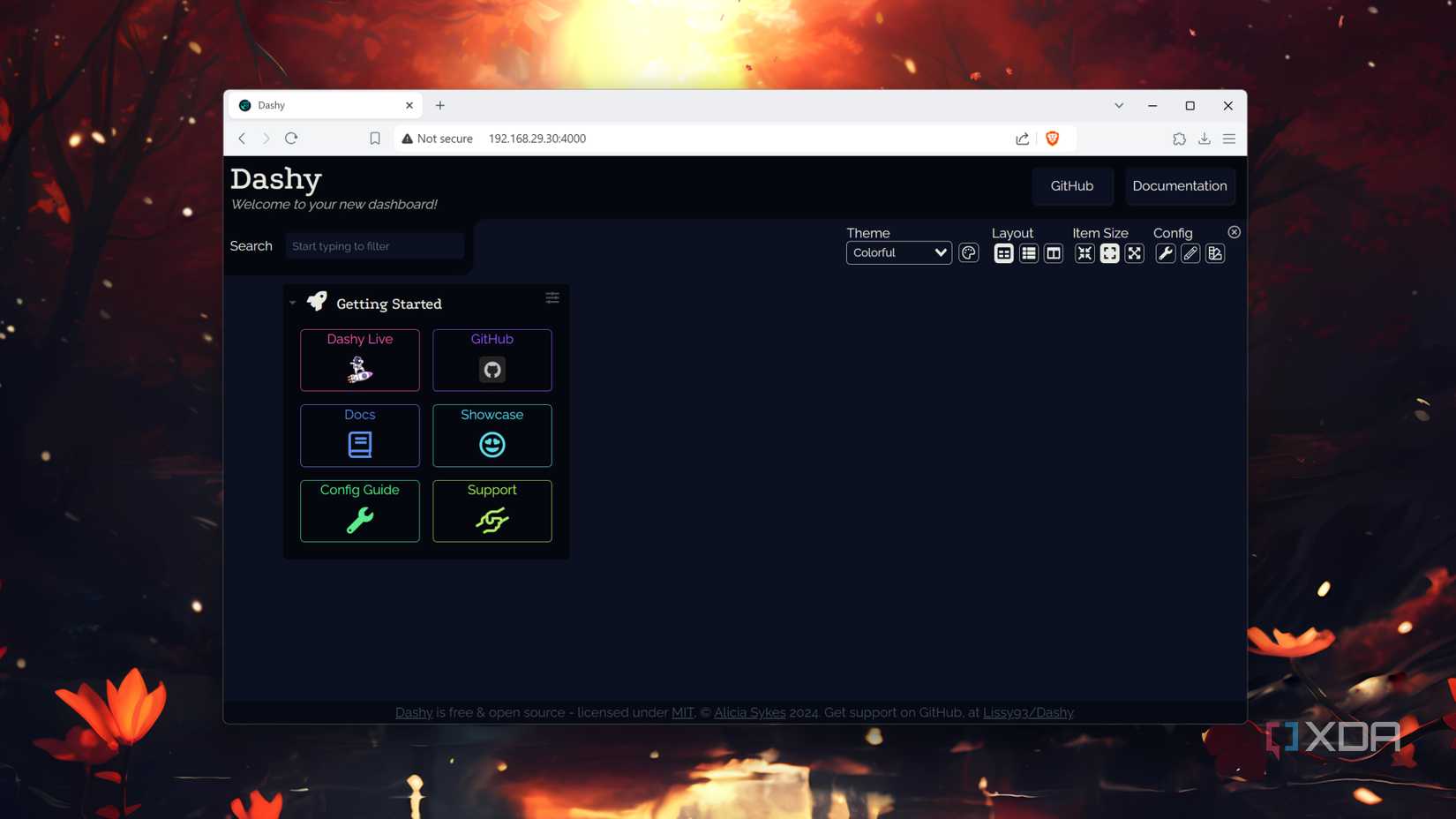Open Getting Started section options menu icon
The width and height of the screenshot is (1456, 819).
click(552, 297)
